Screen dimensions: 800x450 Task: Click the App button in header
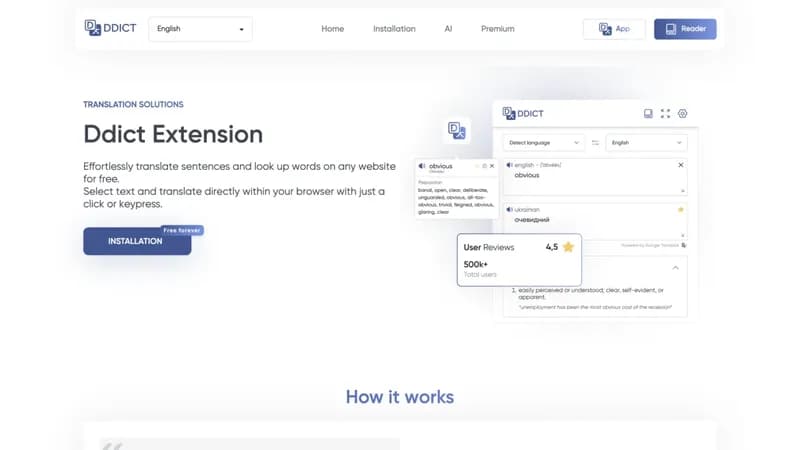(614, 29)
